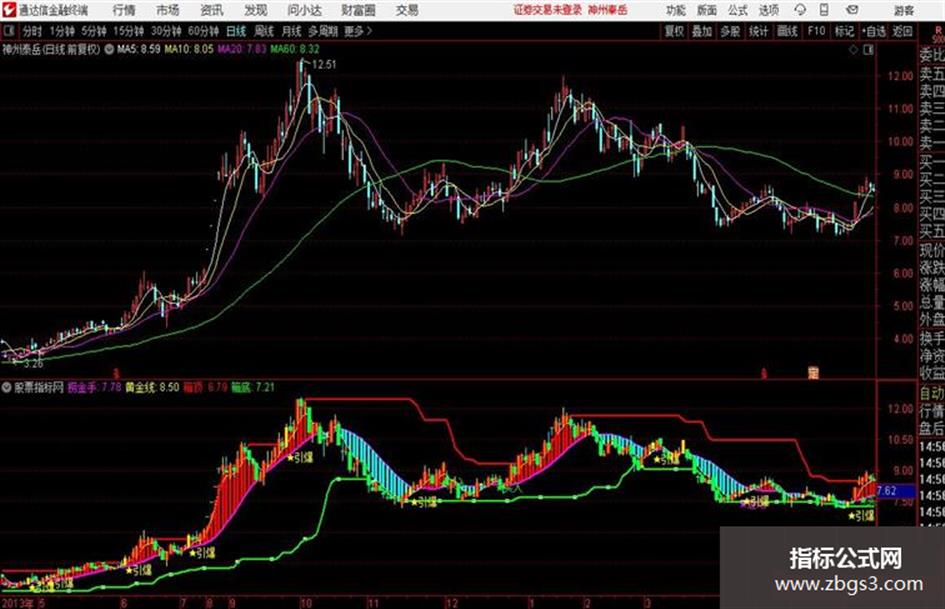
Task: Click the 统计 statistics button
Action: [x=758, y=31]
